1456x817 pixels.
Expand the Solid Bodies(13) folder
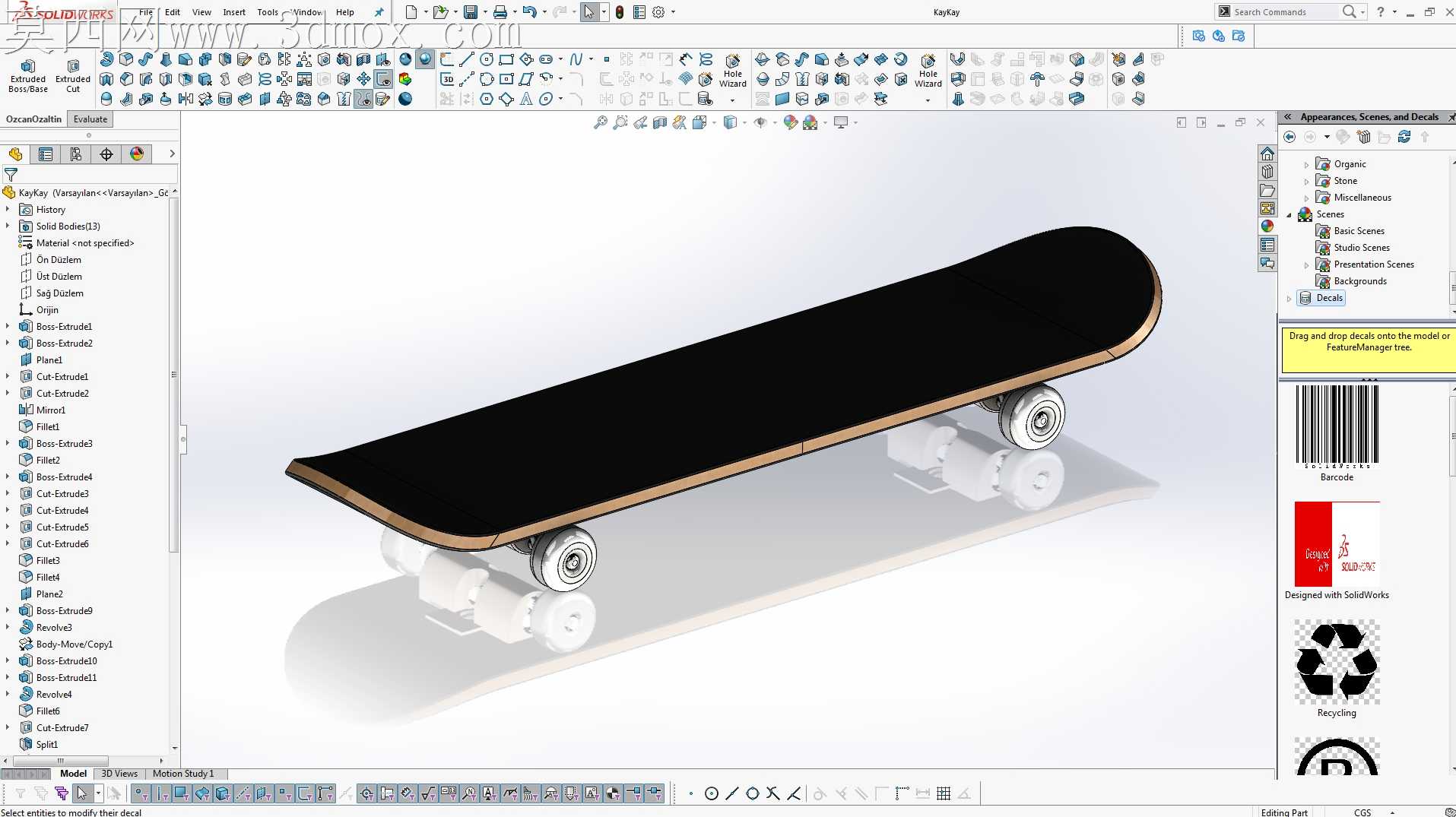click(8, 226)
